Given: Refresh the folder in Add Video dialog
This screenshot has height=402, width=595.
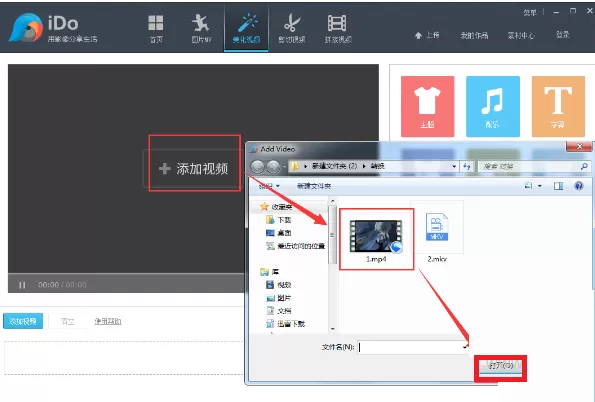Looking at the screenshot, I should click(x=466, y=166).
